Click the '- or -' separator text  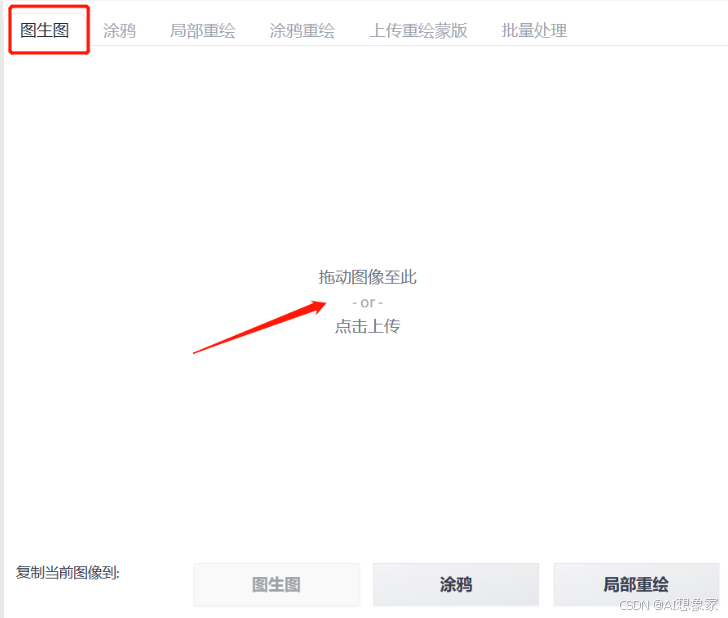(367, 303)
